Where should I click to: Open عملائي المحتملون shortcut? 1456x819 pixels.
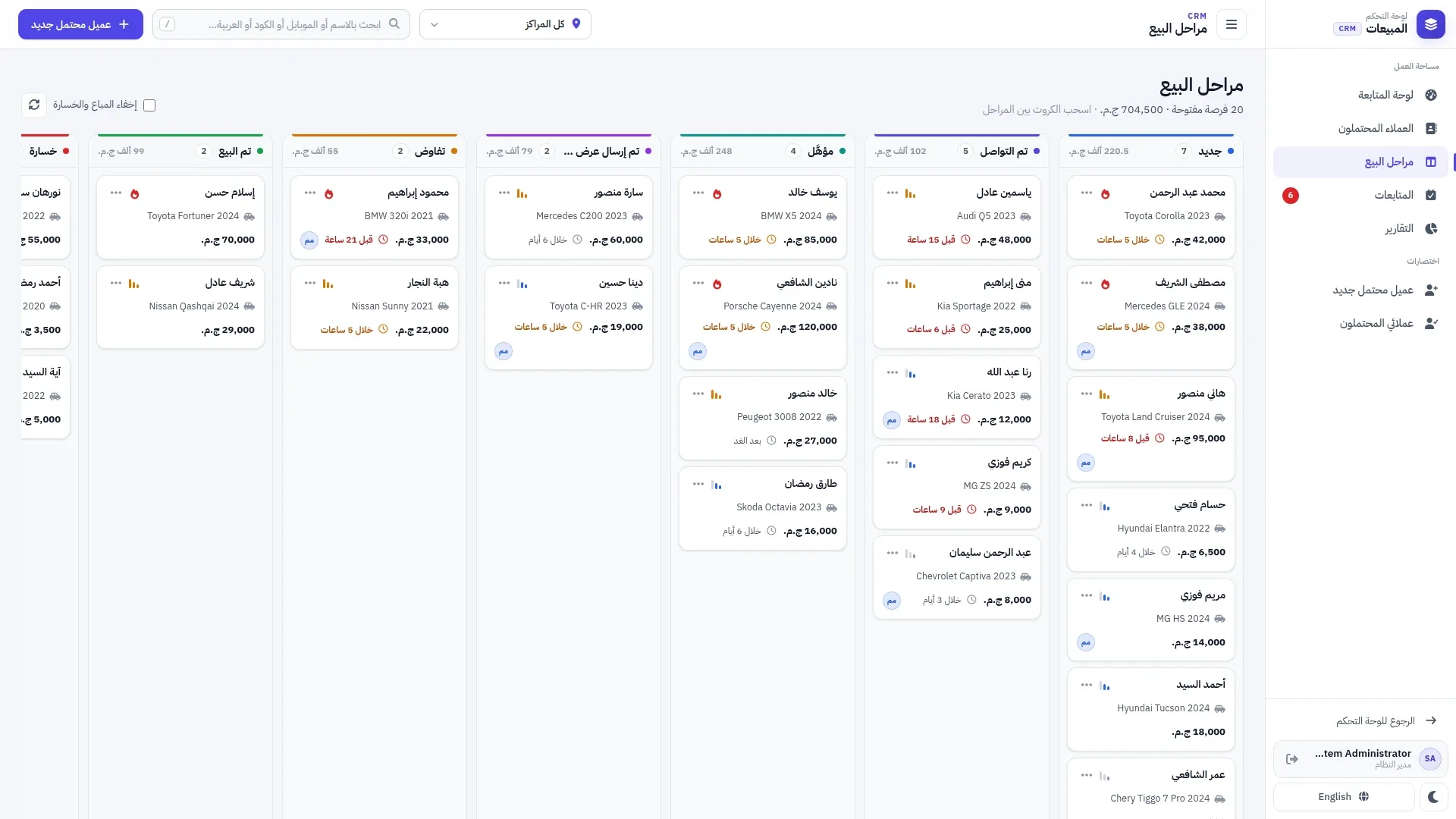pyautogui.click(x=1360, y=323)
